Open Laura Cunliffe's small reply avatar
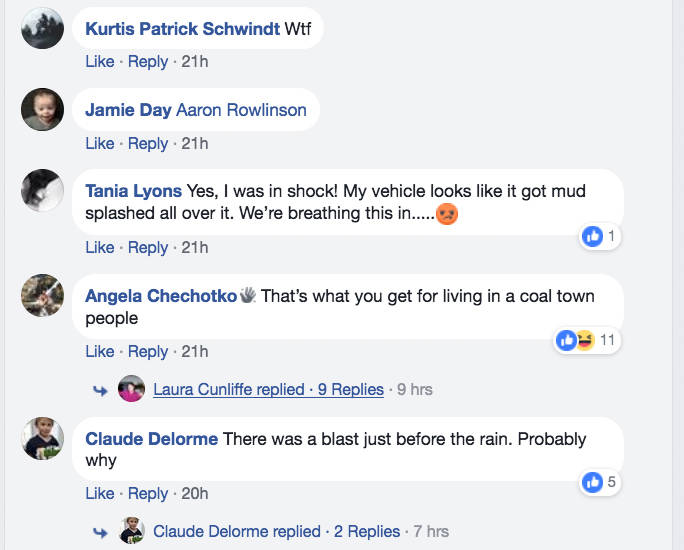 tap(131, 388)
